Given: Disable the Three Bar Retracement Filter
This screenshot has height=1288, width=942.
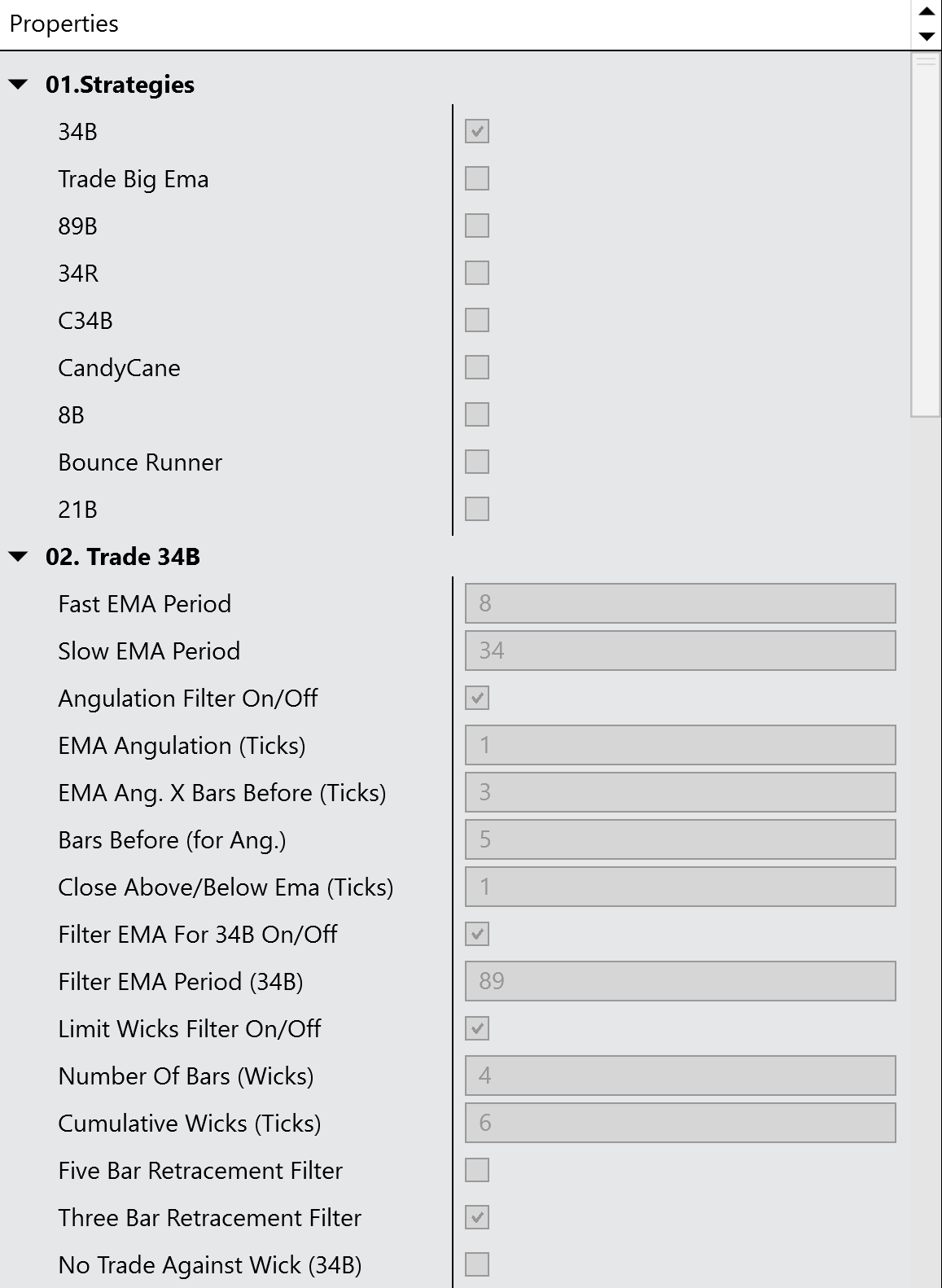Looking at the screenshot, I should click(x=477, y=1217).
